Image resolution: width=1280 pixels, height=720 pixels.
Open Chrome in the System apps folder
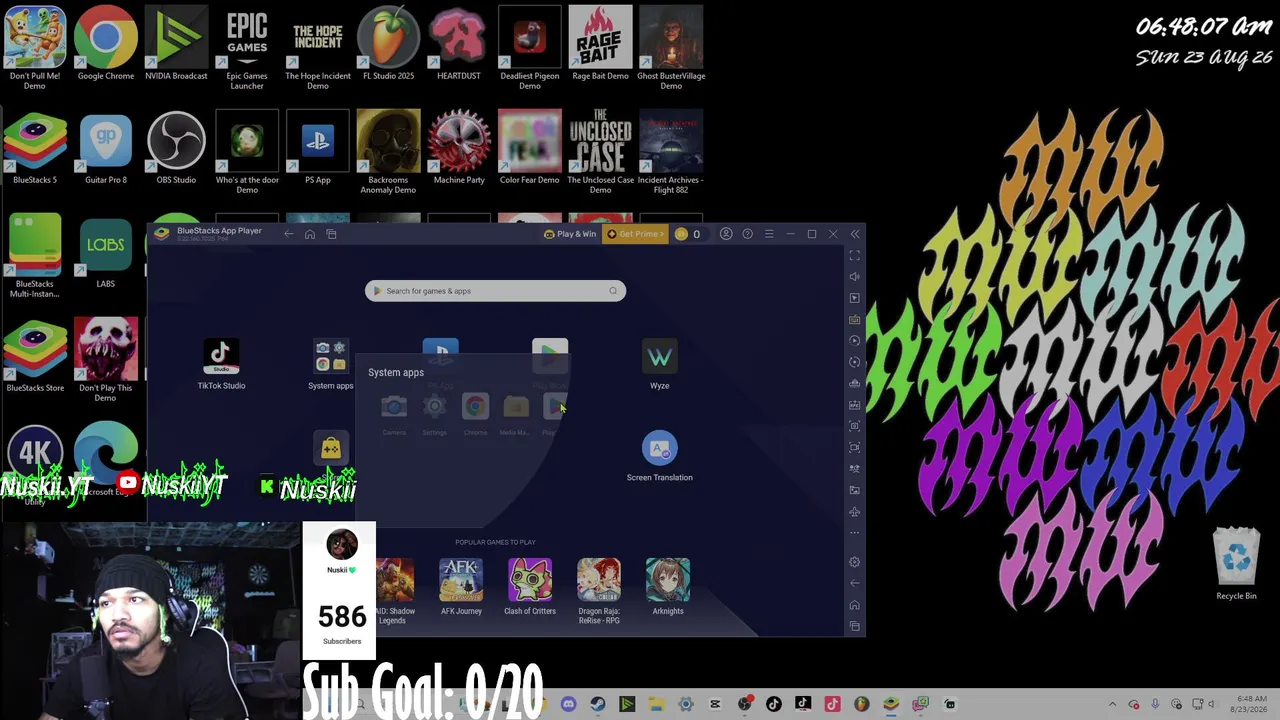[475, 407]
